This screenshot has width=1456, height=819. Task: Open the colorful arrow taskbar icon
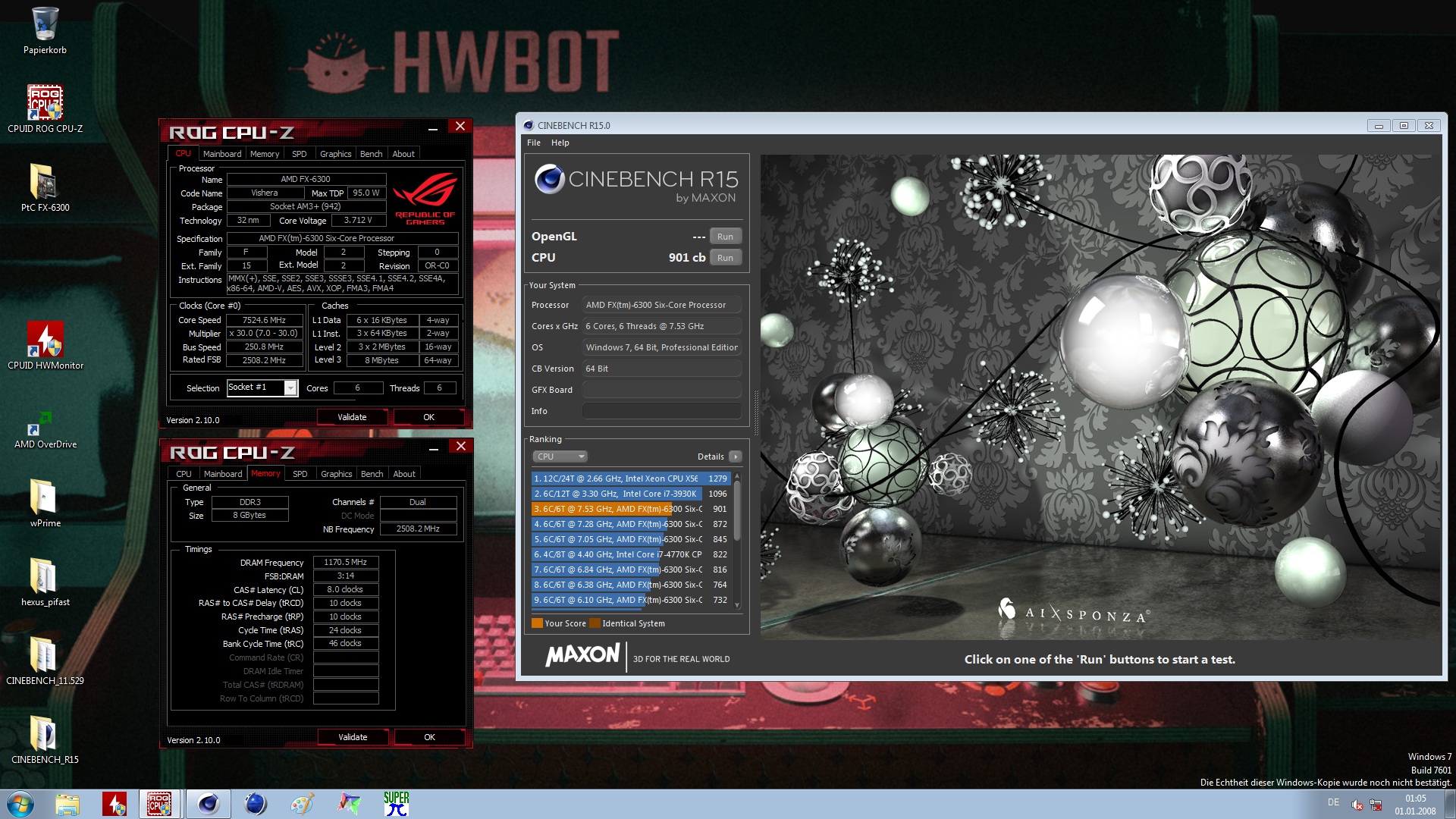[x=350, y=804]
